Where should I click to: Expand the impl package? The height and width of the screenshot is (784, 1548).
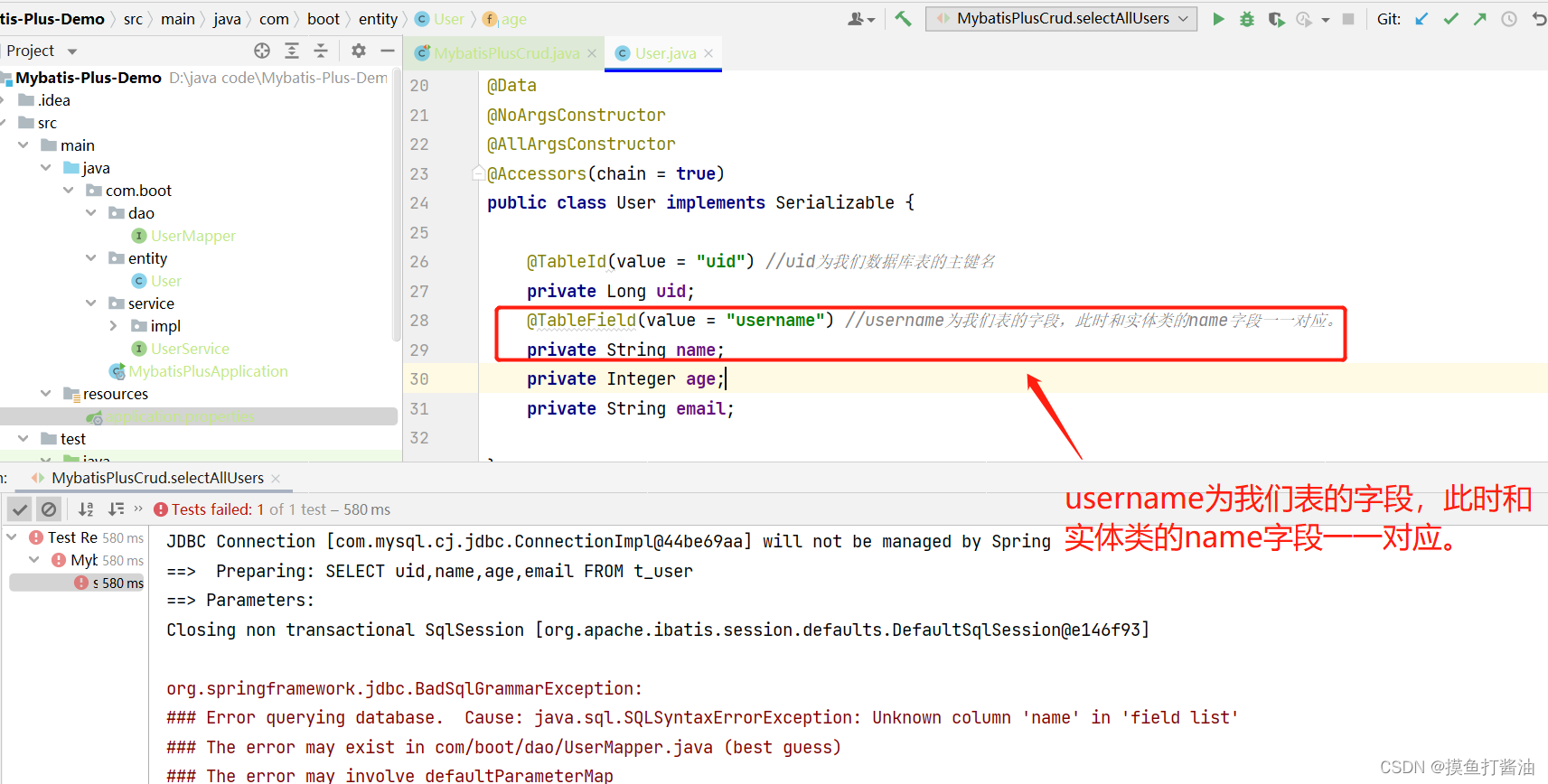(x=113, y=326)
